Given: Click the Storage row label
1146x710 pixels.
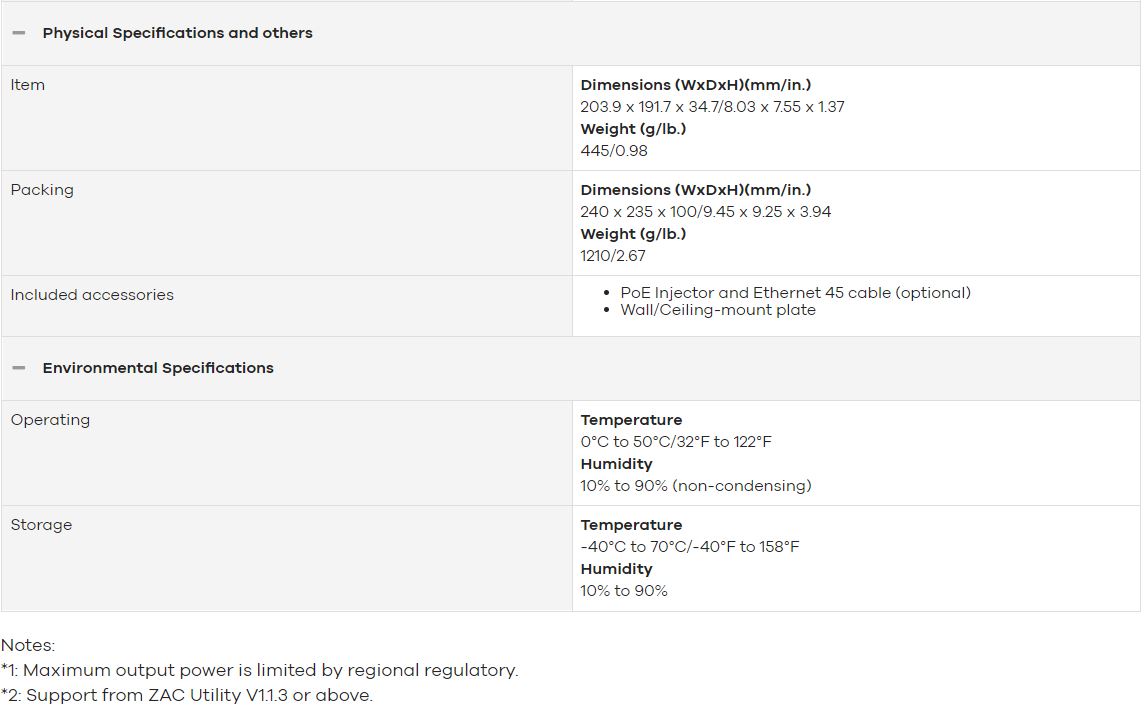Looking at the screenshot, I should 41,525.
